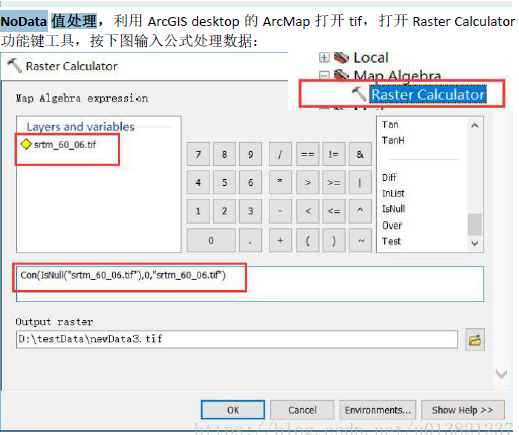
Task: Click the == equality operator button
Action: pos(307,154)
